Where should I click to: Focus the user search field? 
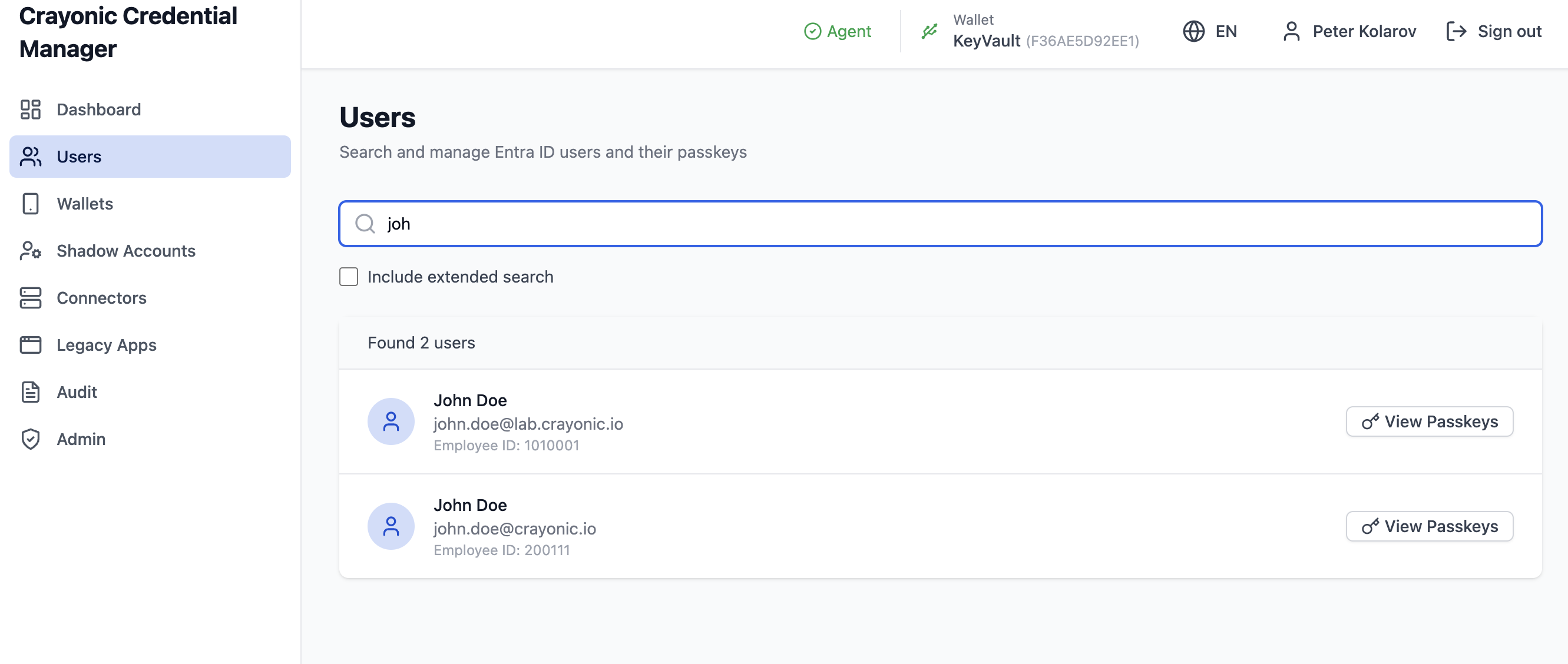coord(940,224)
